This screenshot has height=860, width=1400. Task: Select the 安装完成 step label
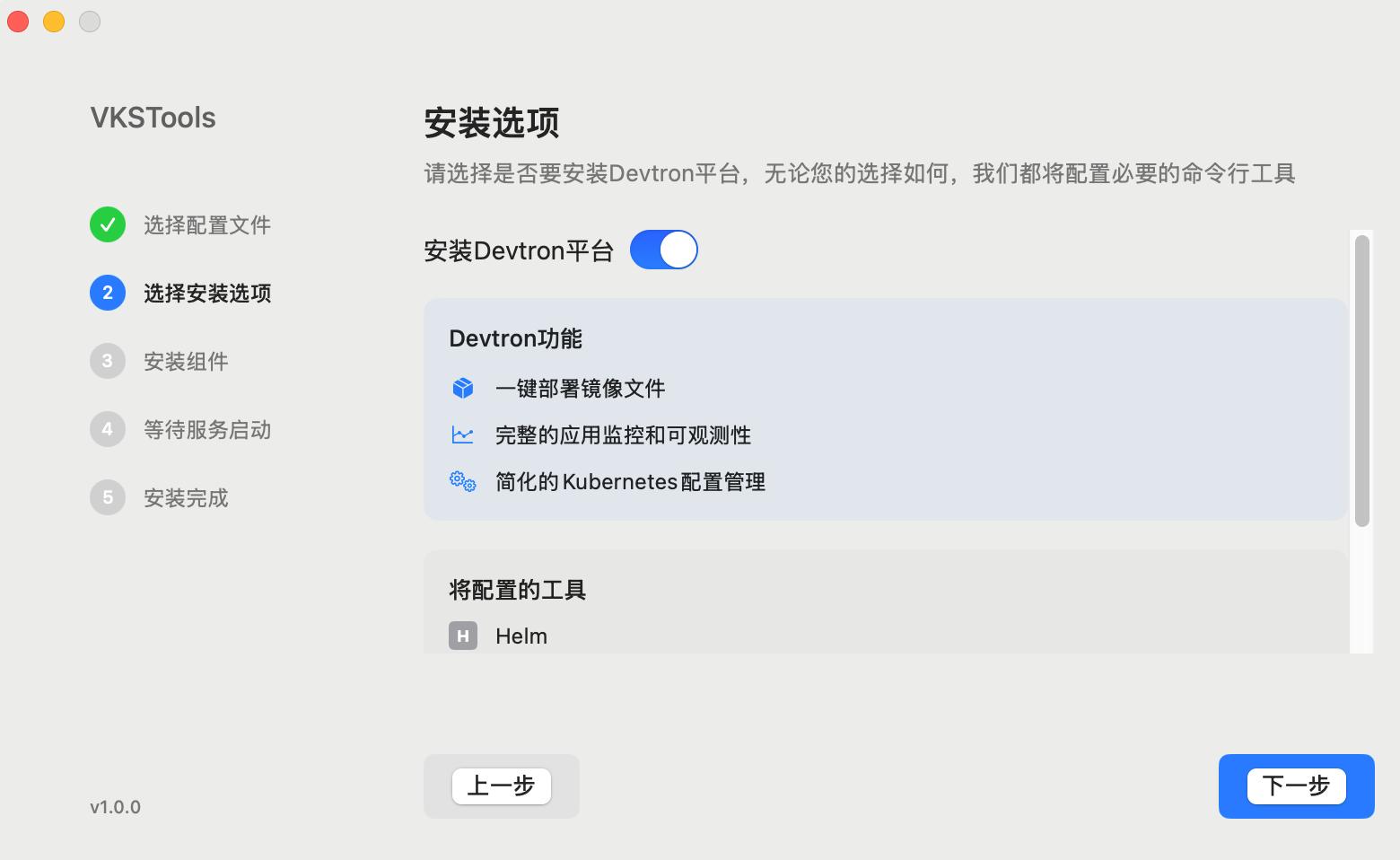[186, 498]
